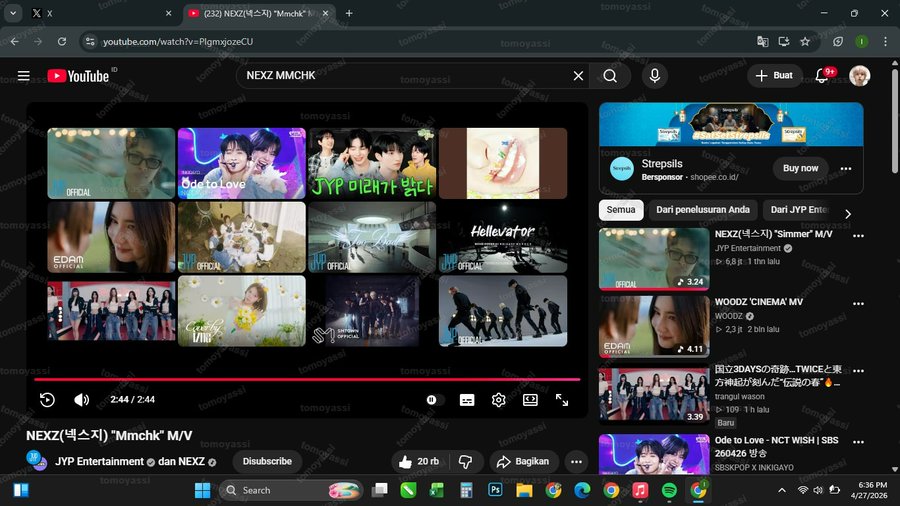Clear the NEXZ MMCHK search text
The image size is (900, 506).
(x=578, y=76)
